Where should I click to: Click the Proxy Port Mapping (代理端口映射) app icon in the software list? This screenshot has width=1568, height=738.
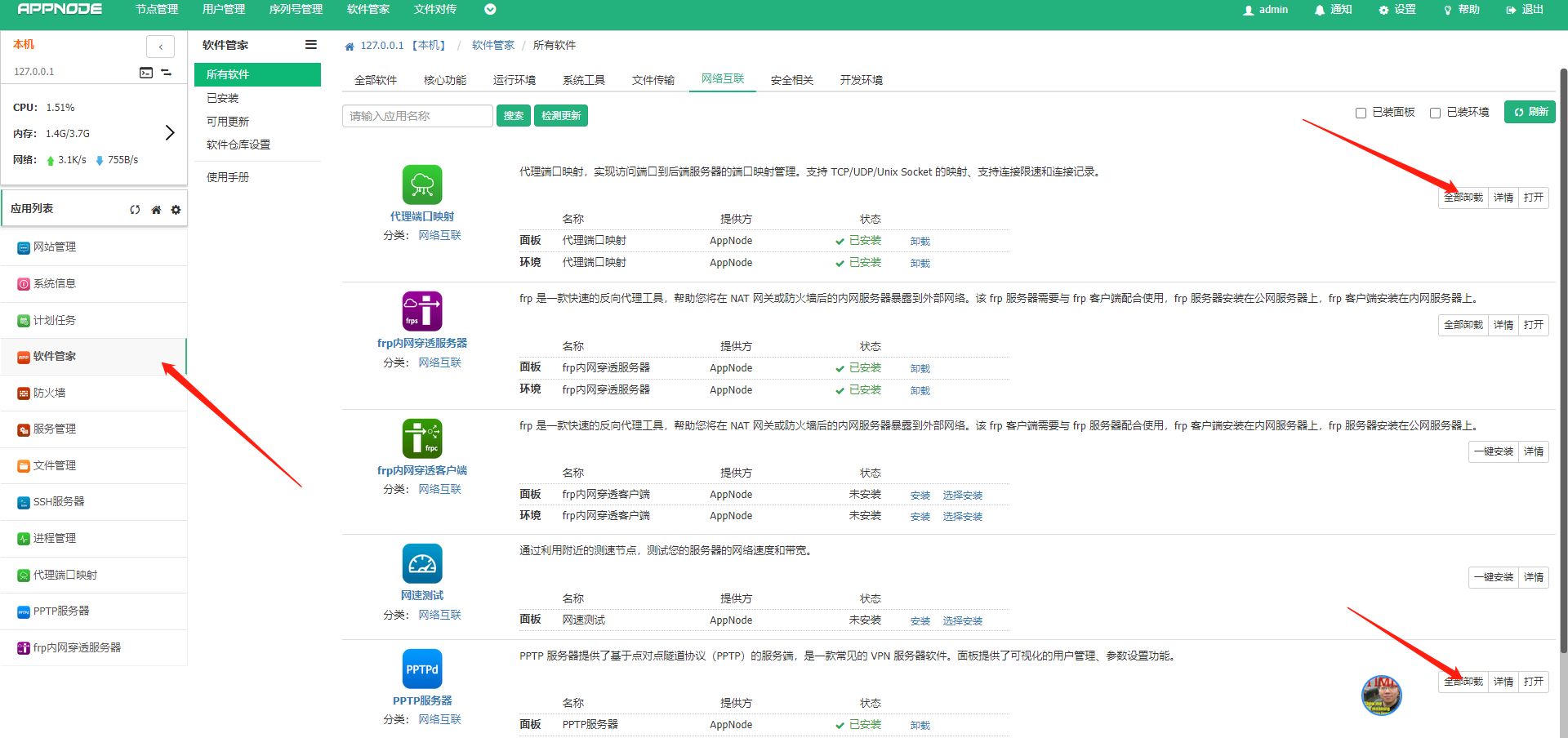point(422,184)
